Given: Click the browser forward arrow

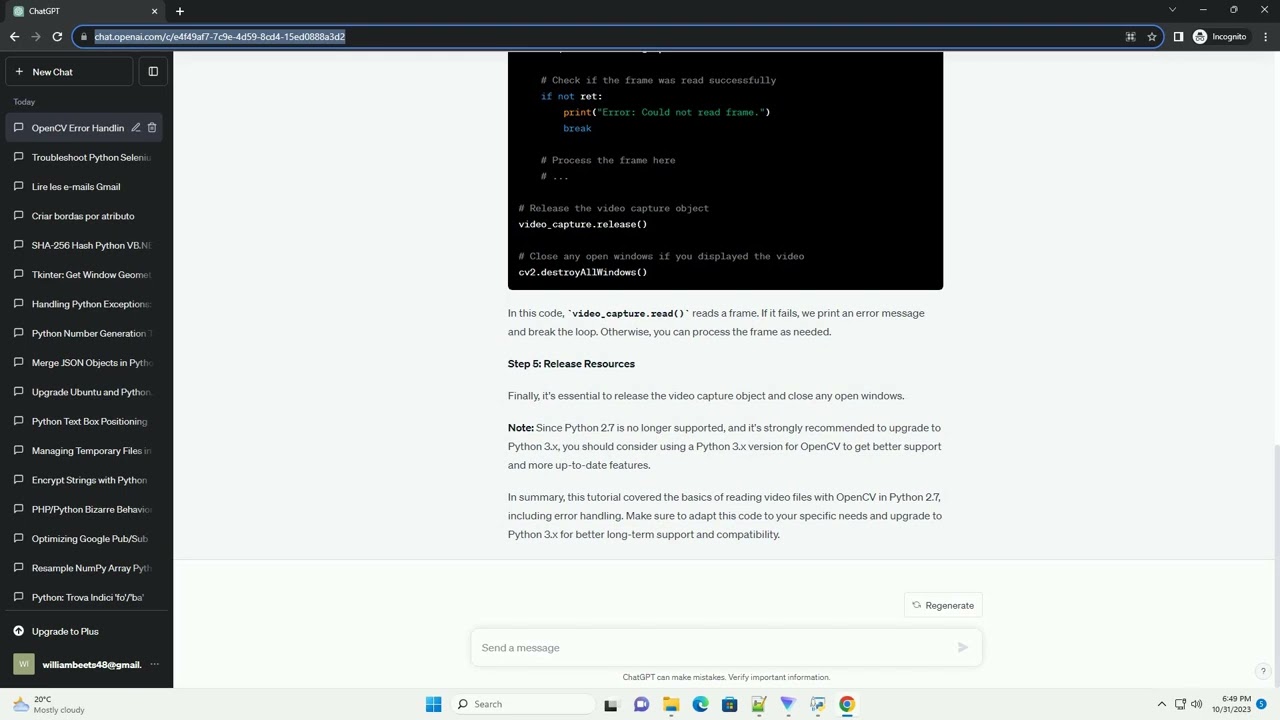Looking at the screenshot, I should point(36,37).
